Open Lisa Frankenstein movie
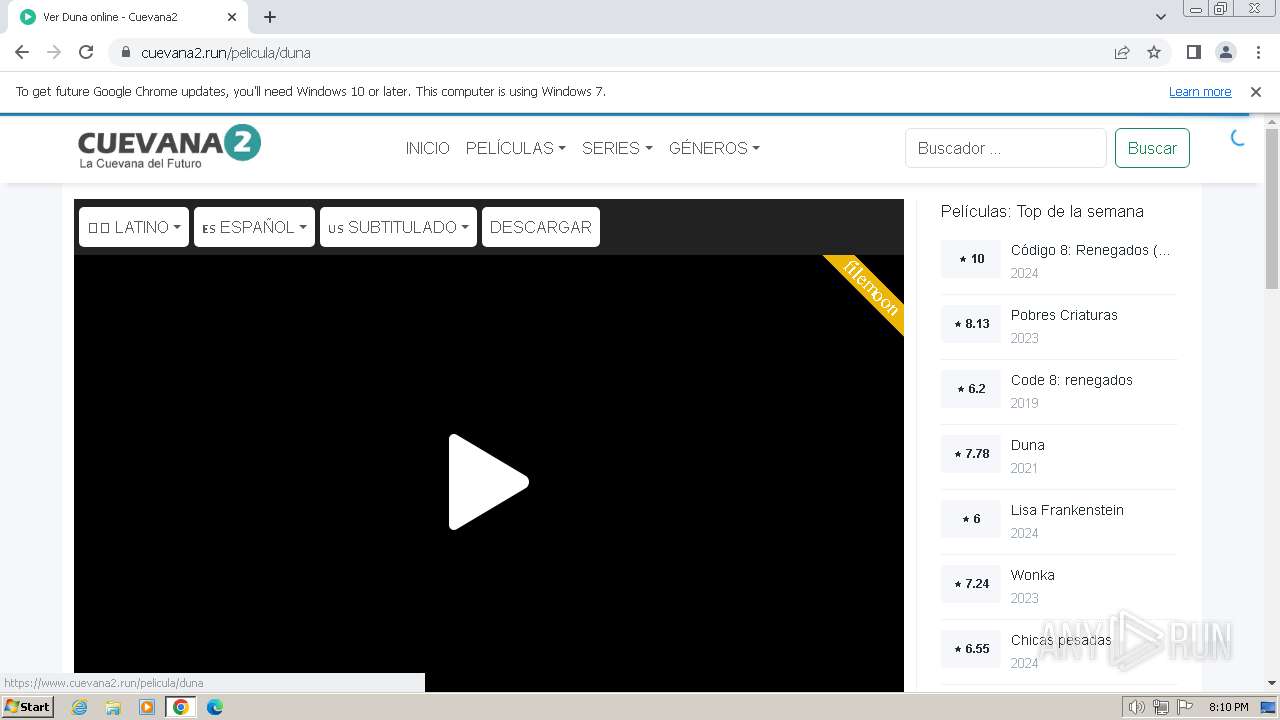The height and width of the screenshot is (720, 1280). coord(1067,510)
